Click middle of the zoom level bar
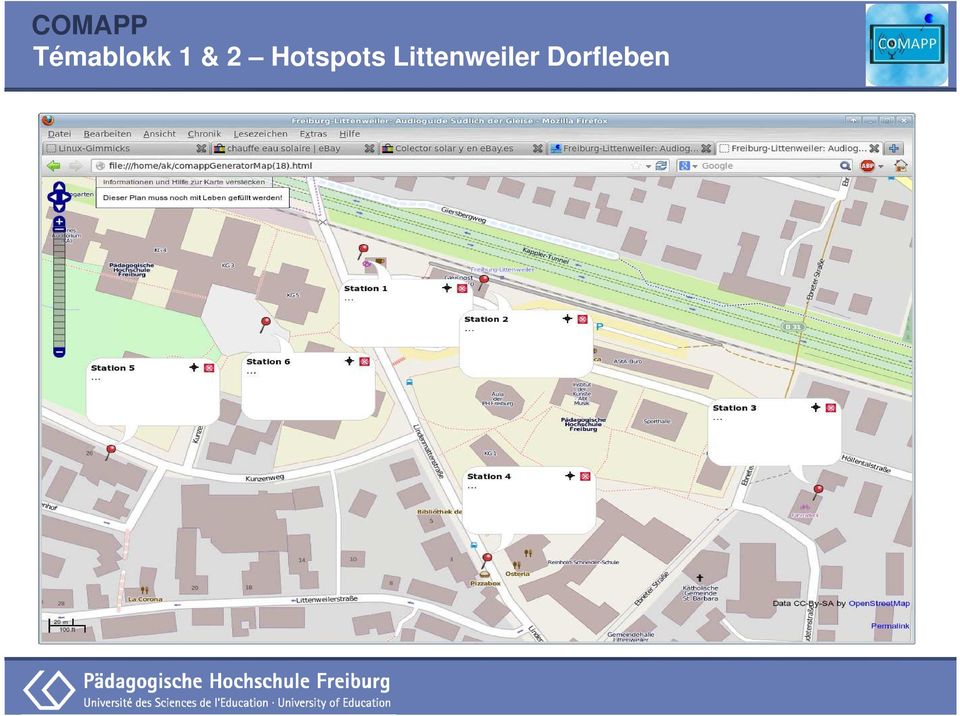The image size is (960, 716). pyautogui.click(x=59, y=288)
